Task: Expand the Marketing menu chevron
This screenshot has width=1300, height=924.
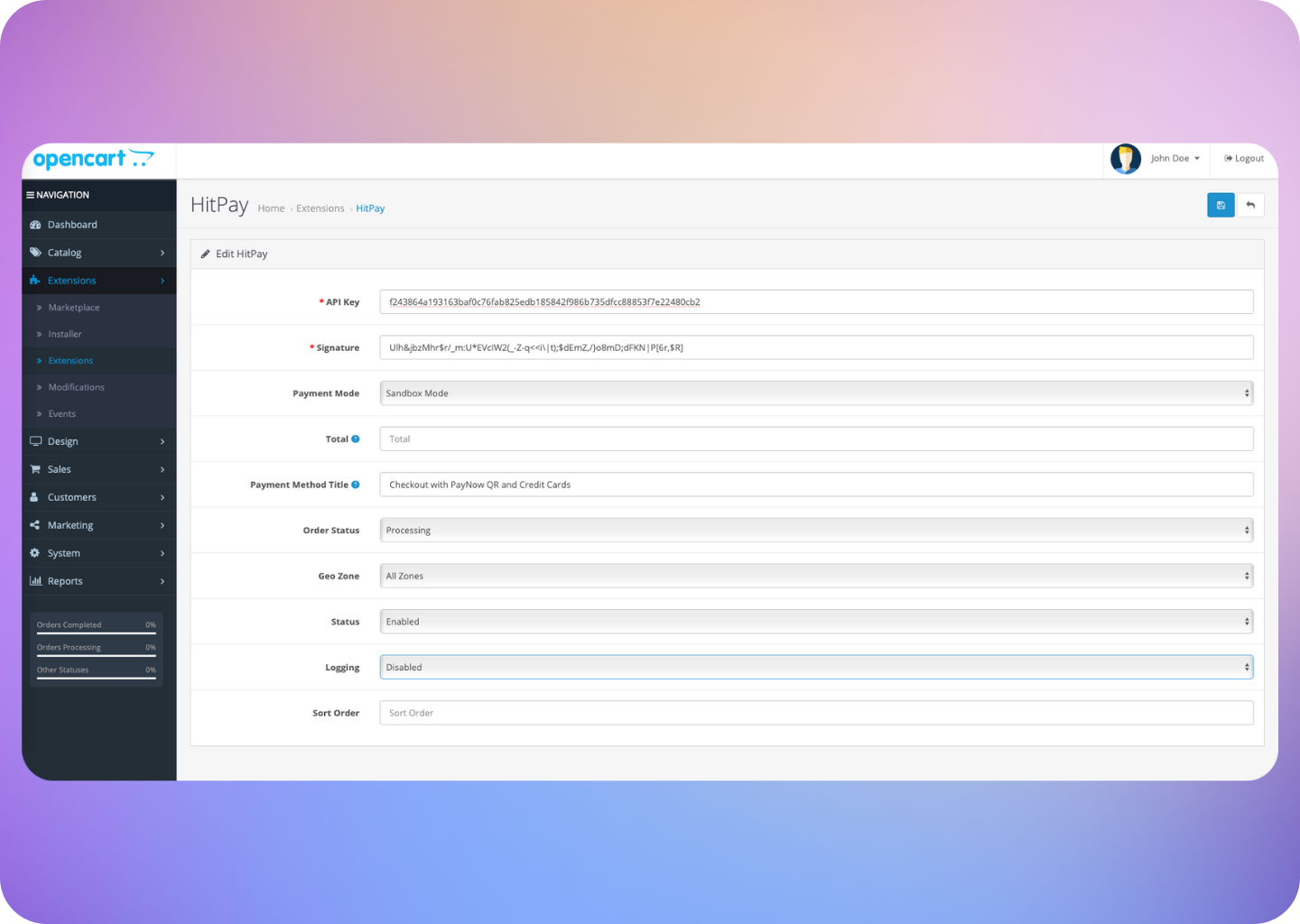Action: (162, 526)
